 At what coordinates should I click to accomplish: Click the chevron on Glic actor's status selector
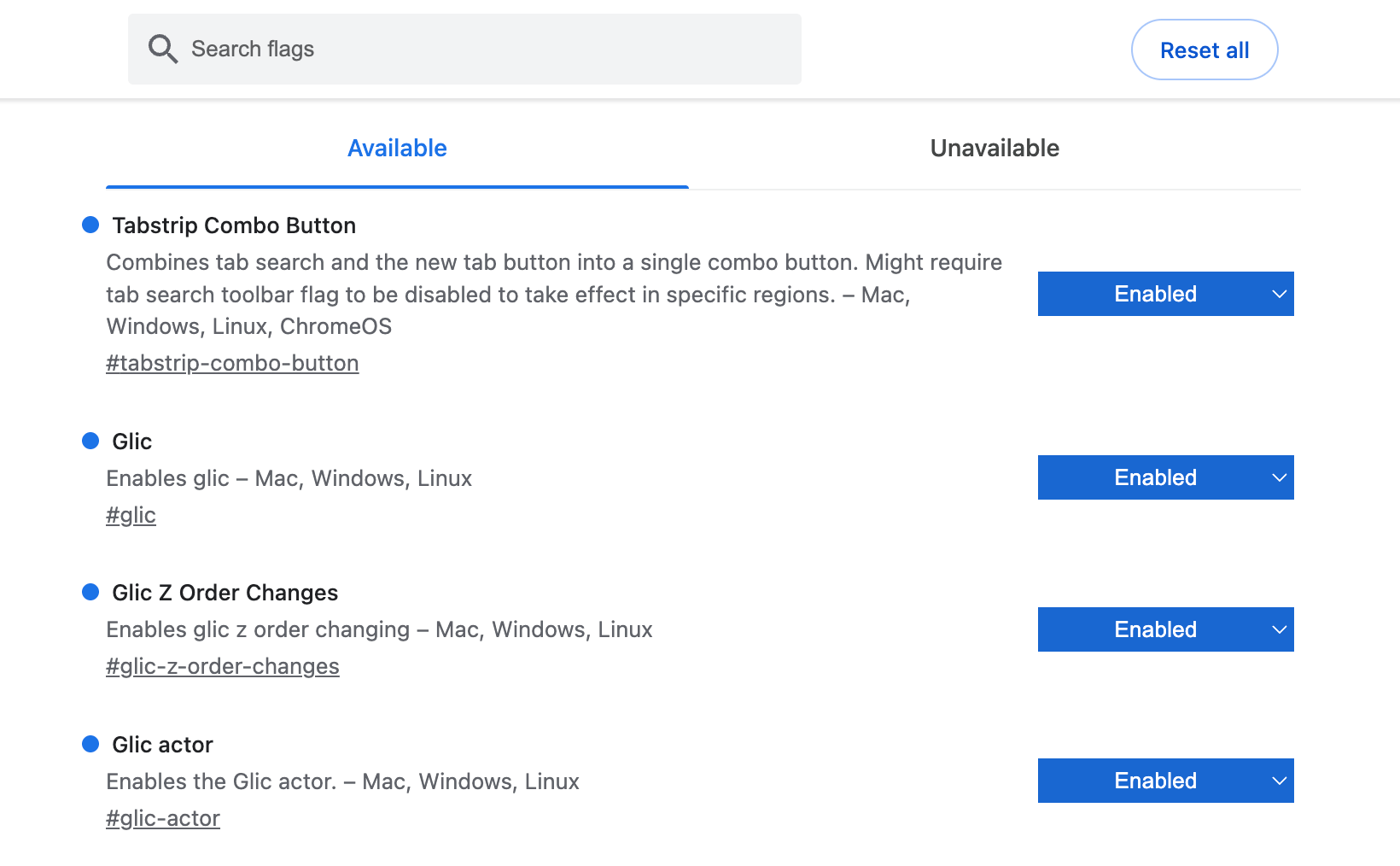1278,780
